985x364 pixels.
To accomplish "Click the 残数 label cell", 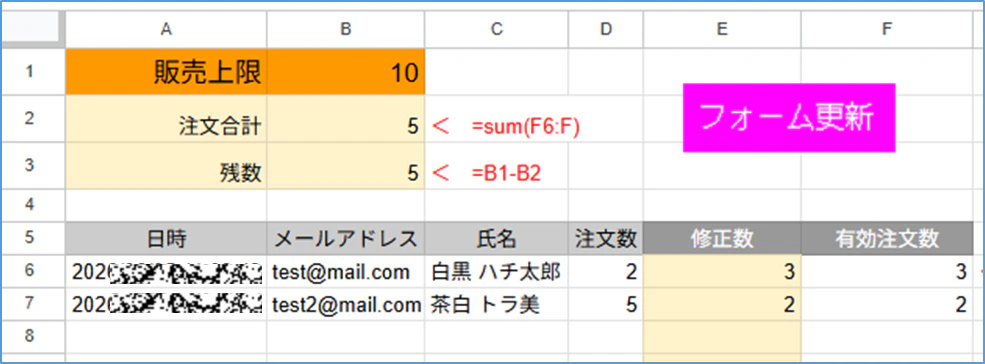I will (166, 166).
